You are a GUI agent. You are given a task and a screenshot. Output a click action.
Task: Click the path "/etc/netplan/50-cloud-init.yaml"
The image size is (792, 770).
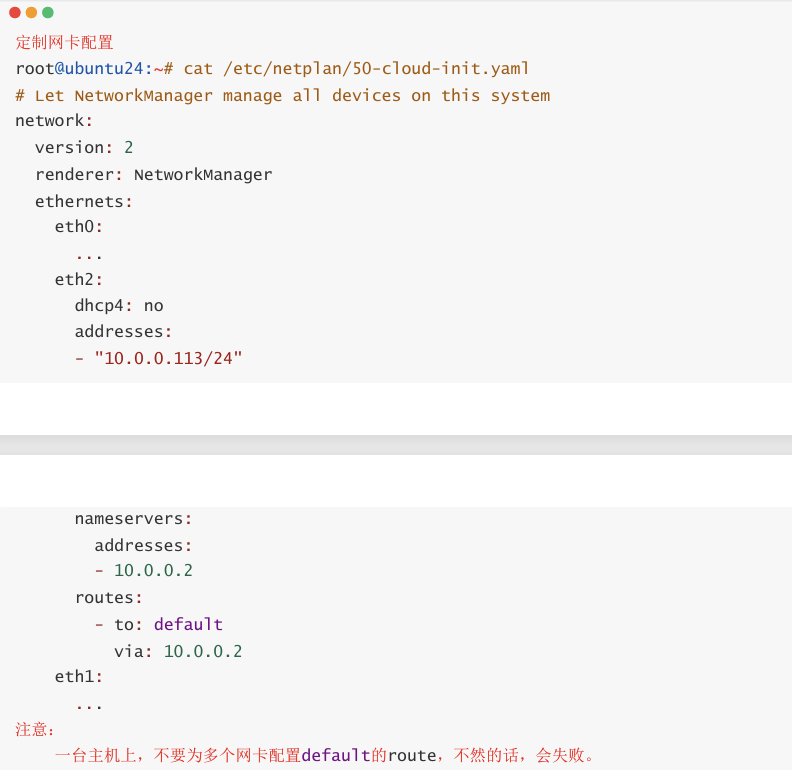pos(376,68)
